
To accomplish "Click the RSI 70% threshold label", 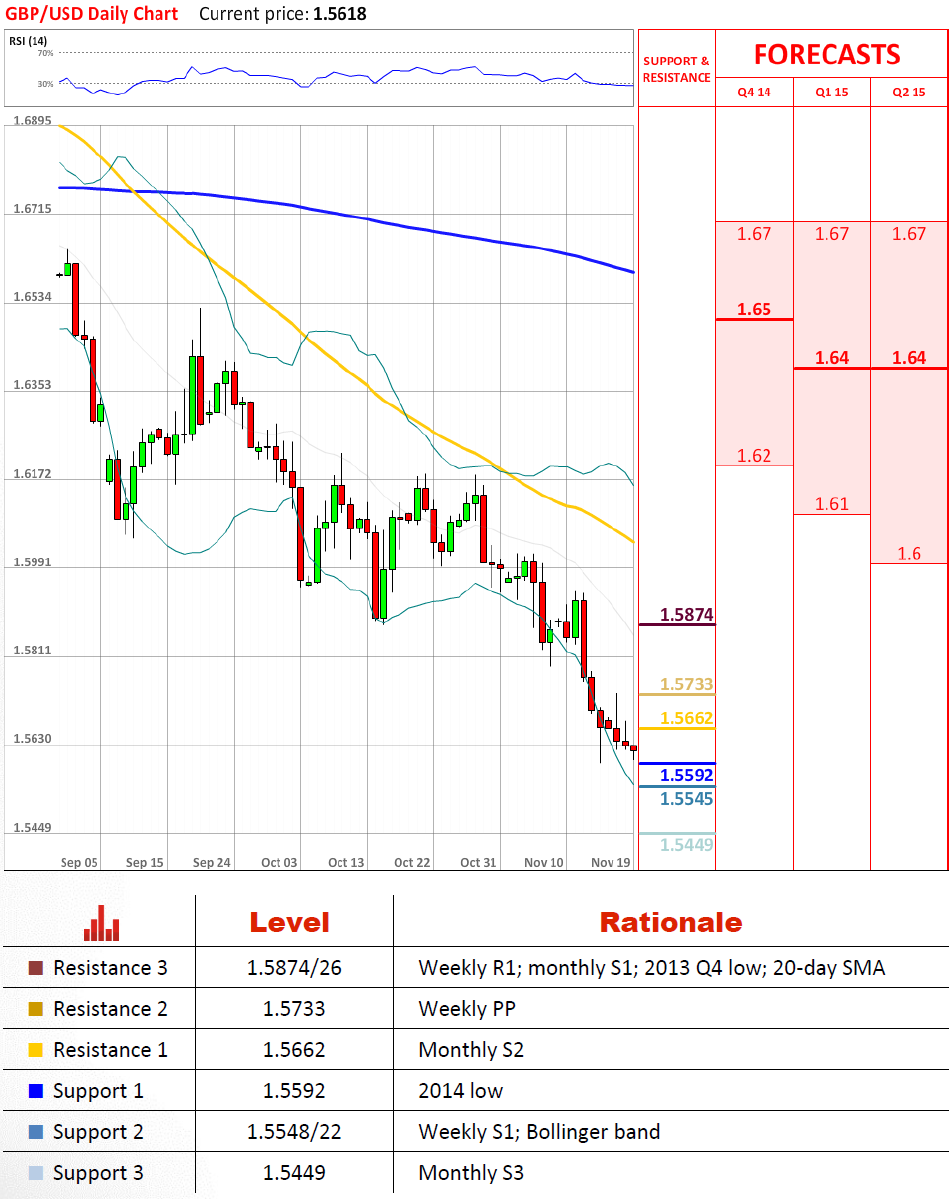I will pos(45,53).
